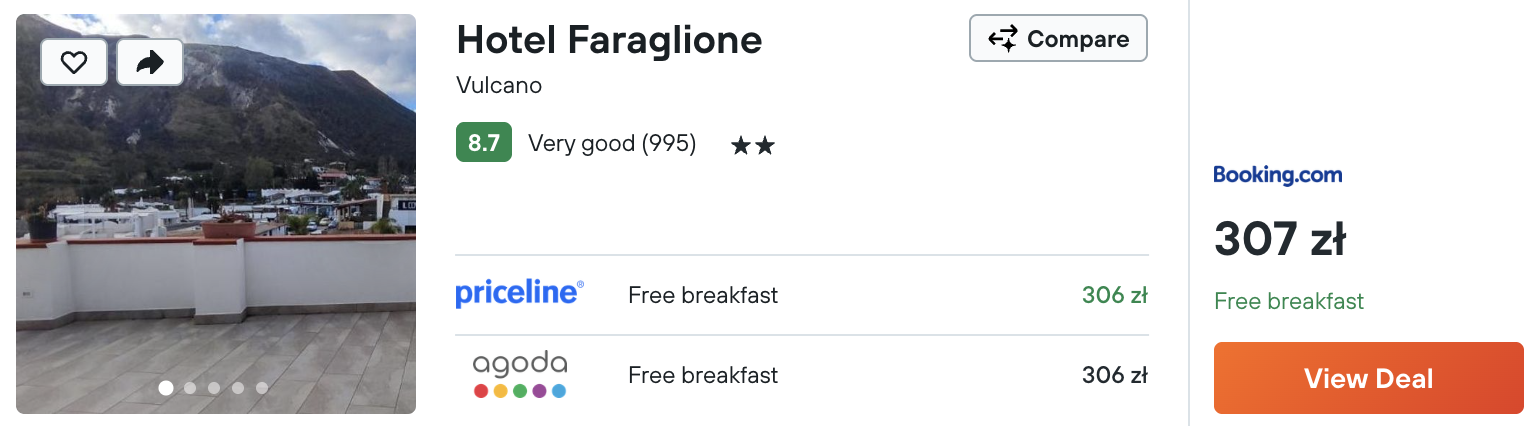Click the orange View Deal button
1534x426 pixels.
click(1368, 378)
